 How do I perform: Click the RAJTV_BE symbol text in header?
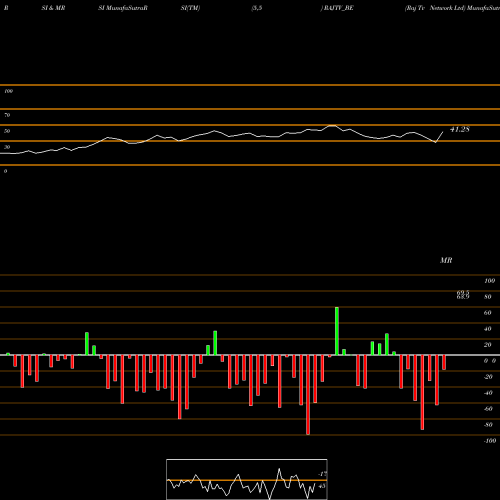338,8
